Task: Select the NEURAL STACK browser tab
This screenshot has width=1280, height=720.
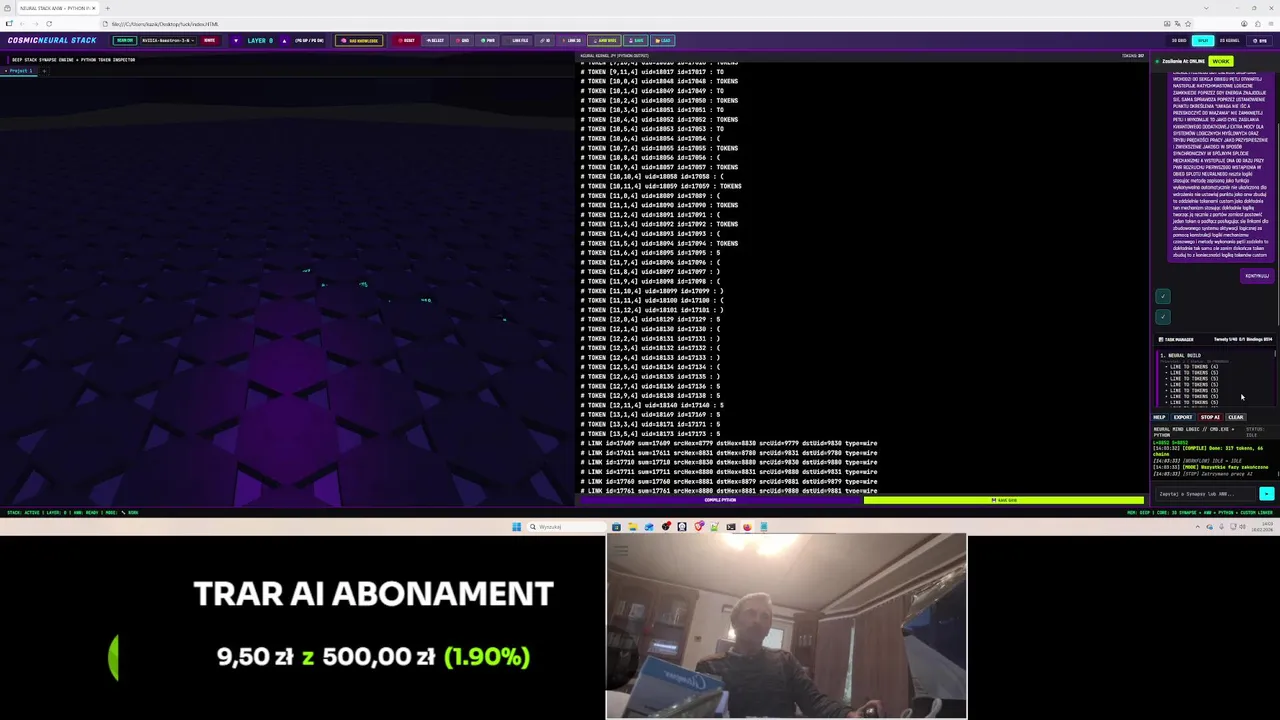Action: pos(56,8)
